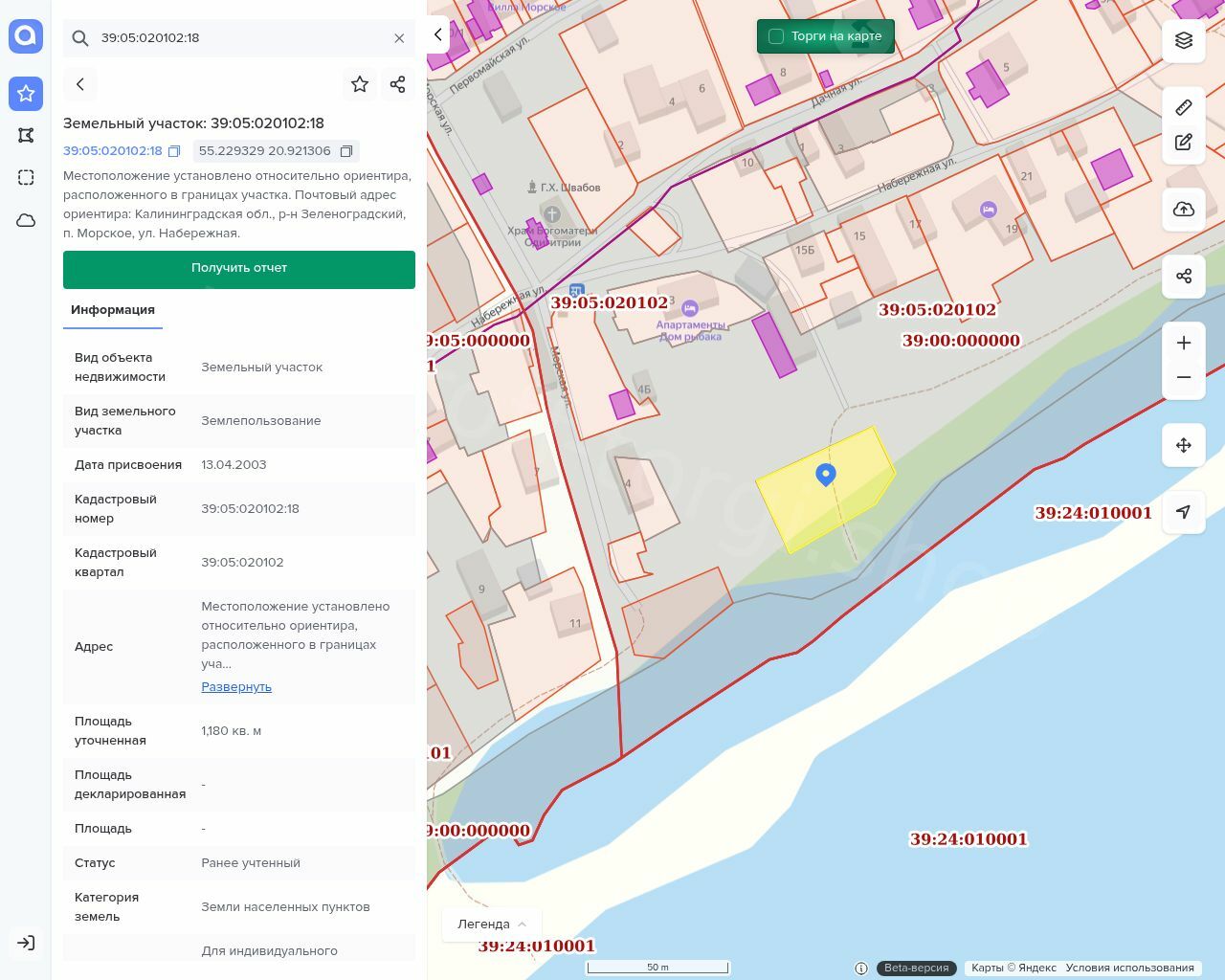Collapse the side information panel
The width and height of the screenshot is (1225, 980).
[x=437, y=34]
